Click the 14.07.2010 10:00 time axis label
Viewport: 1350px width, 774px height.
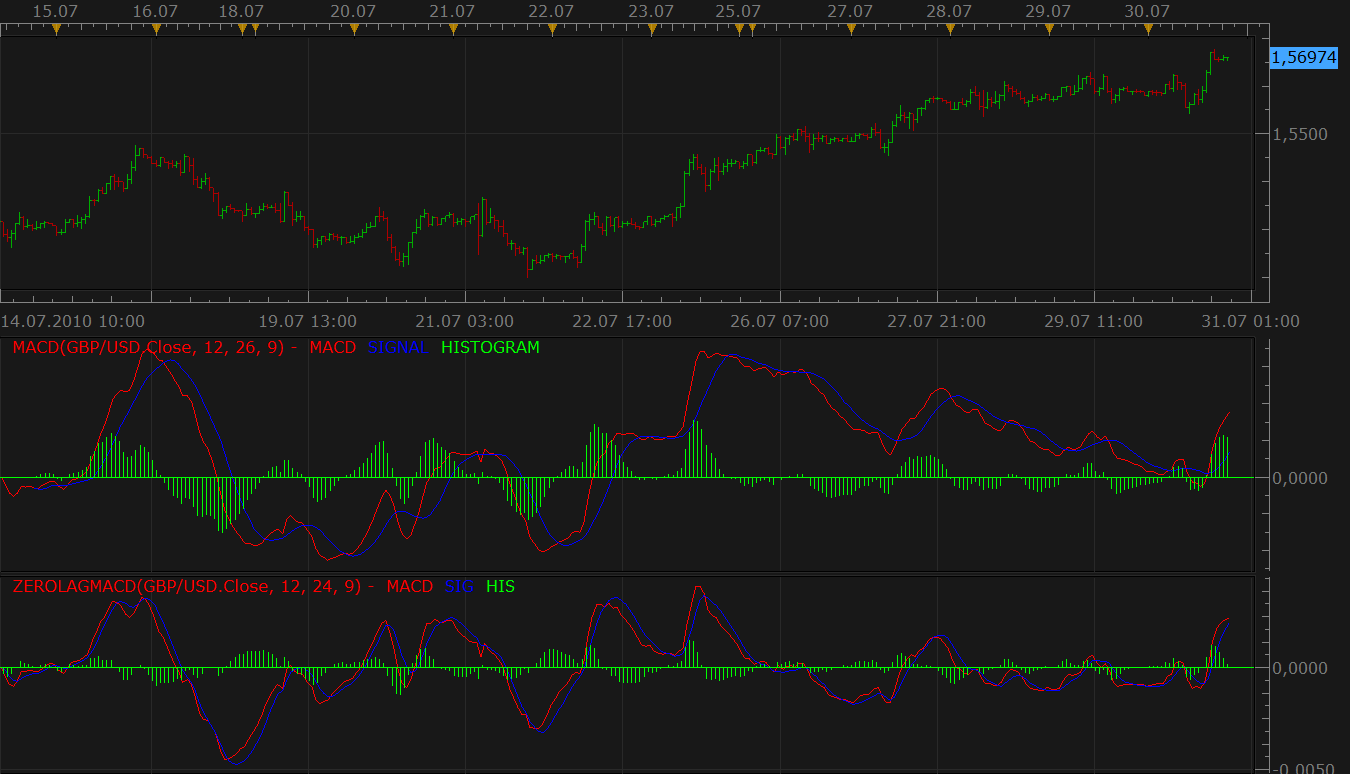[72, 321]
